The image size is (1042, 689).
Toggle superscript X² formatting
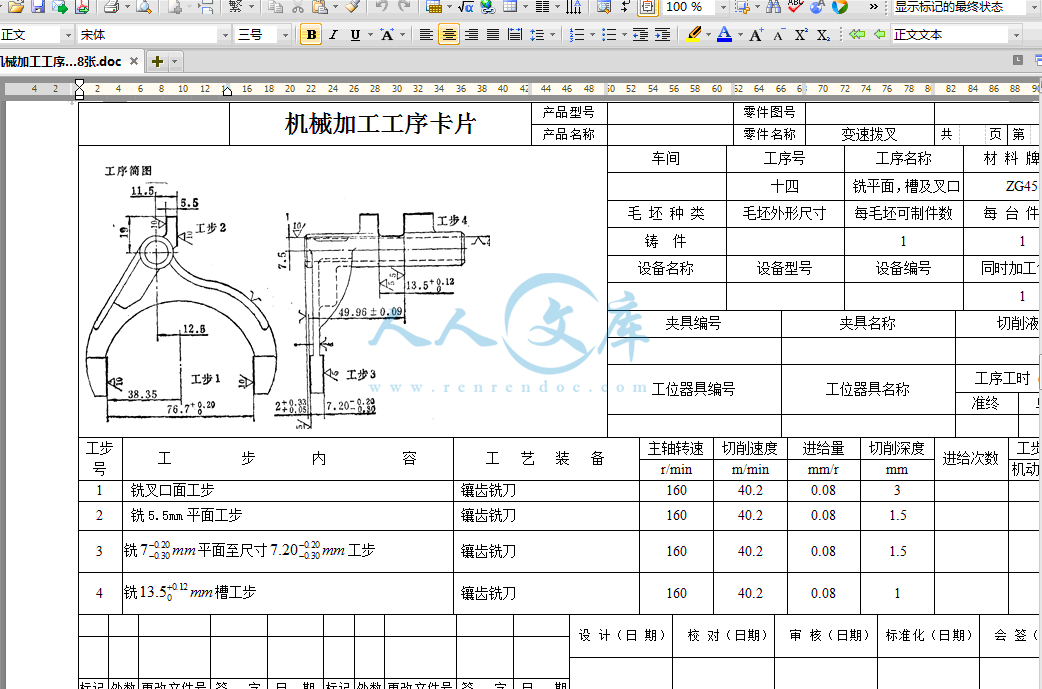coord(801,35)
